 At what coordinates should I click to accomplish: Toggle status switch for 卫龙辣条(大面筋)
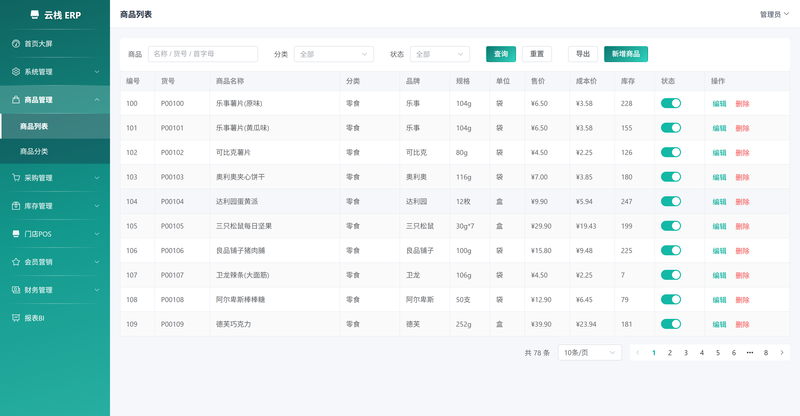(671, 275)
